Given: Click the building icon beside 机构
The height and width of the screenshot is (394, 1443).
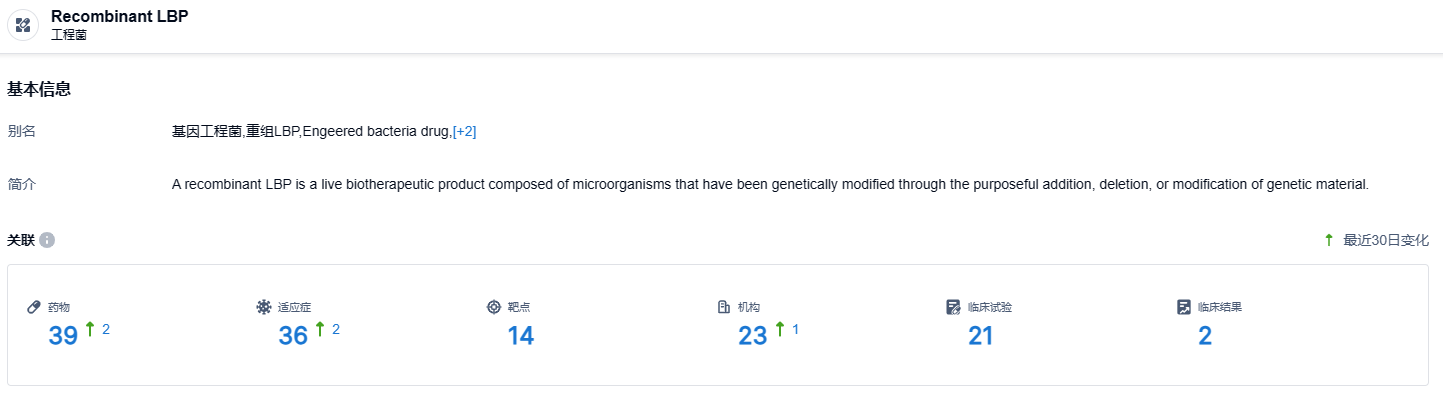Looking at the screenshot, I should click(724, 307).
